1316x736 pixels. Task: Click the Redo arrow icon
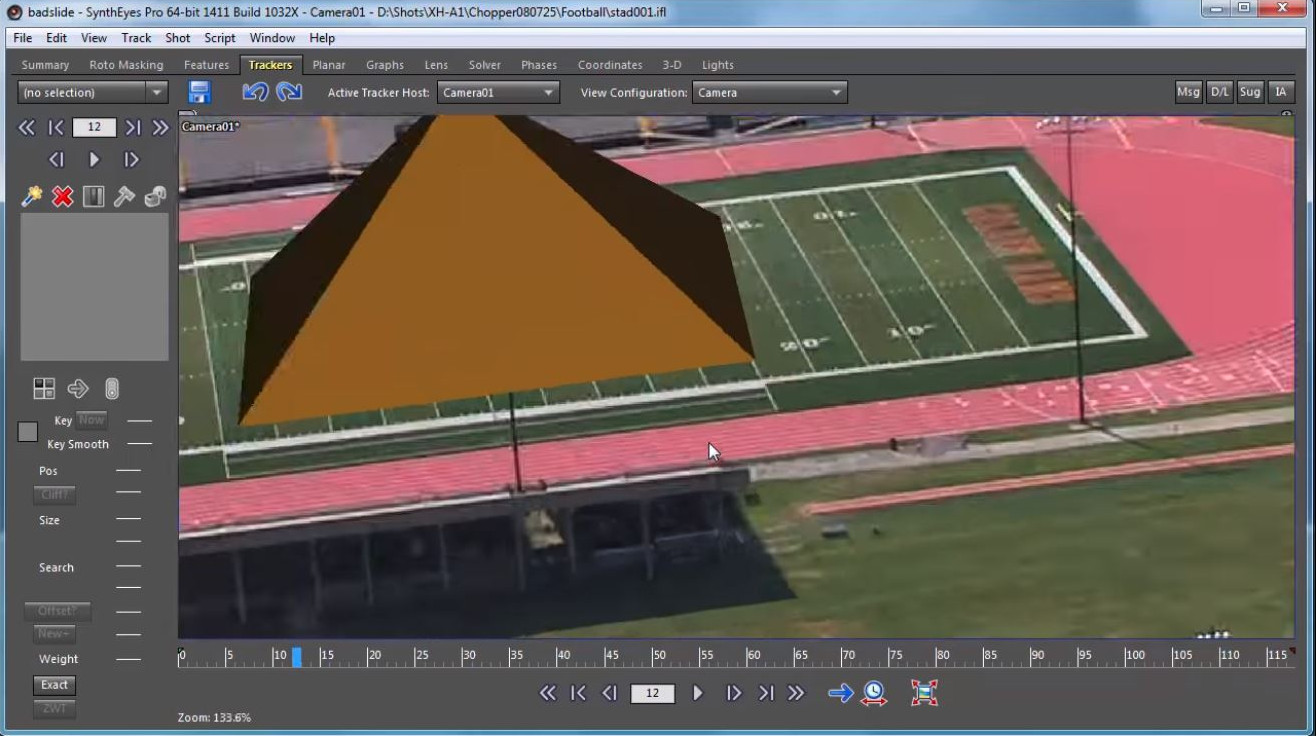pos(289,92)
